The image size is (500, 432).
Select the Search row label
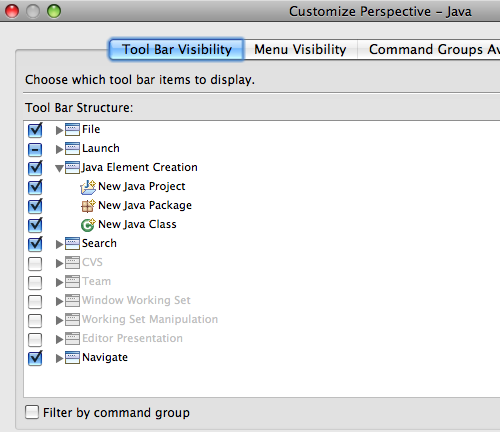99,243
